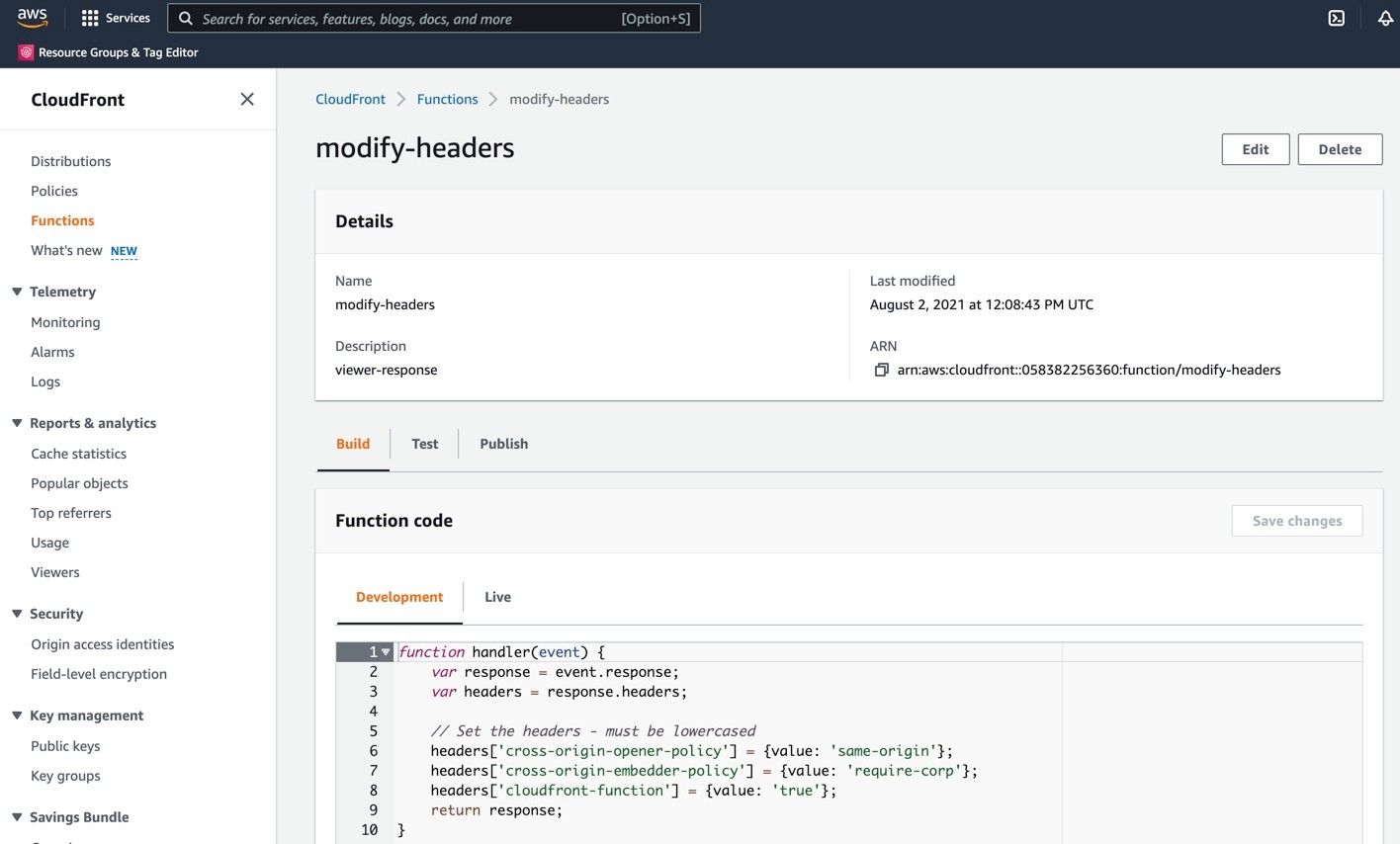Switch to the Test tab
Viewport: 1400px width, 844px height.
click(425, 444)
